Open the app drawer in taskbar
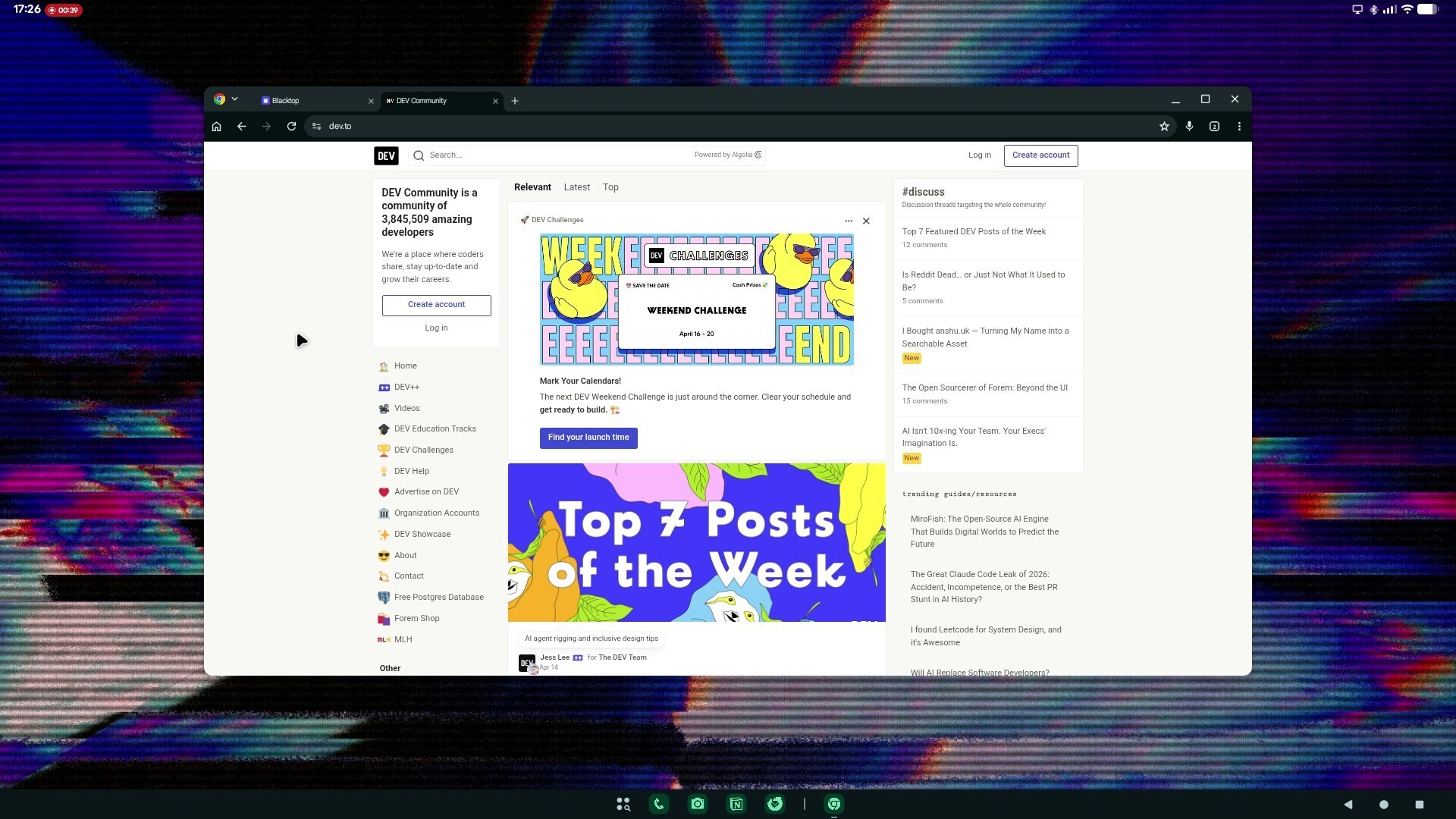 [623, 804]
